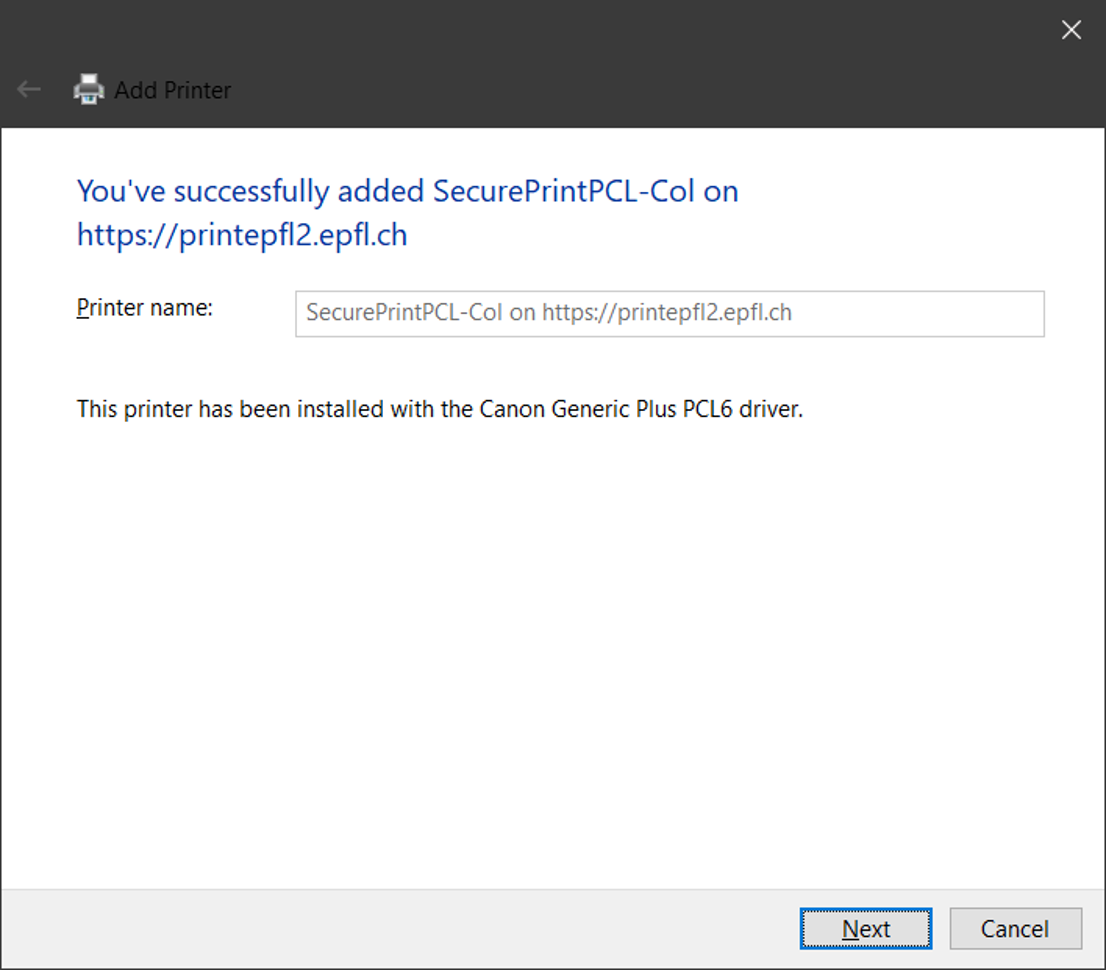Image resolution: width=1106 pixels, height=970 pixels.
Task: Click the back arrow in the title bar
Action: click(29, 90)
